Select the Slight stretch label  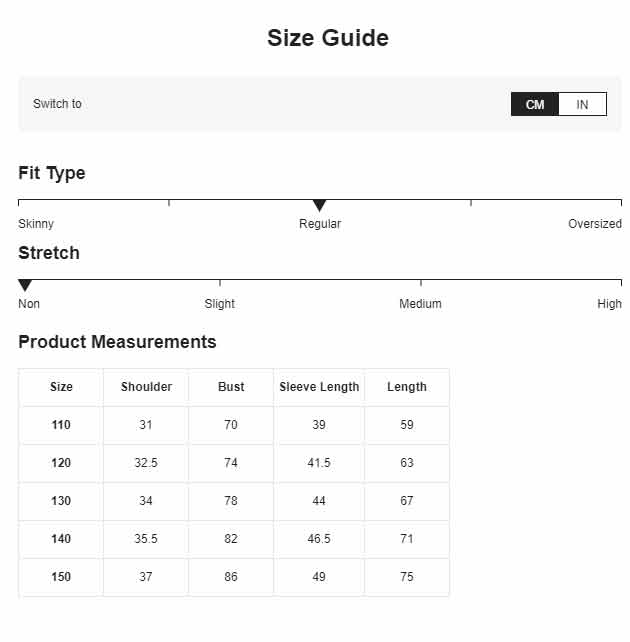(x=219, y=303)
